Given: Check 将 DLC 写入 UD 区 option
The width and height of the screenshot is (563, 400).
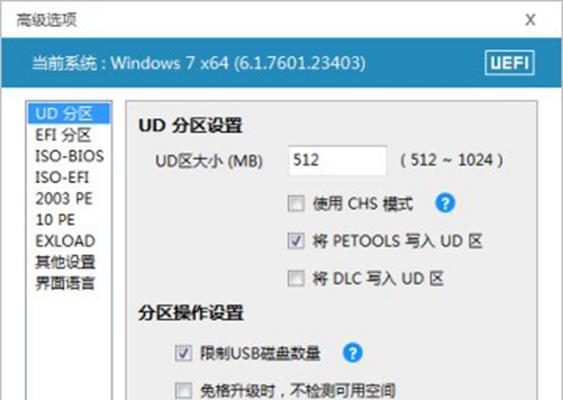Looking at the screenshot, I should [296, 278].
